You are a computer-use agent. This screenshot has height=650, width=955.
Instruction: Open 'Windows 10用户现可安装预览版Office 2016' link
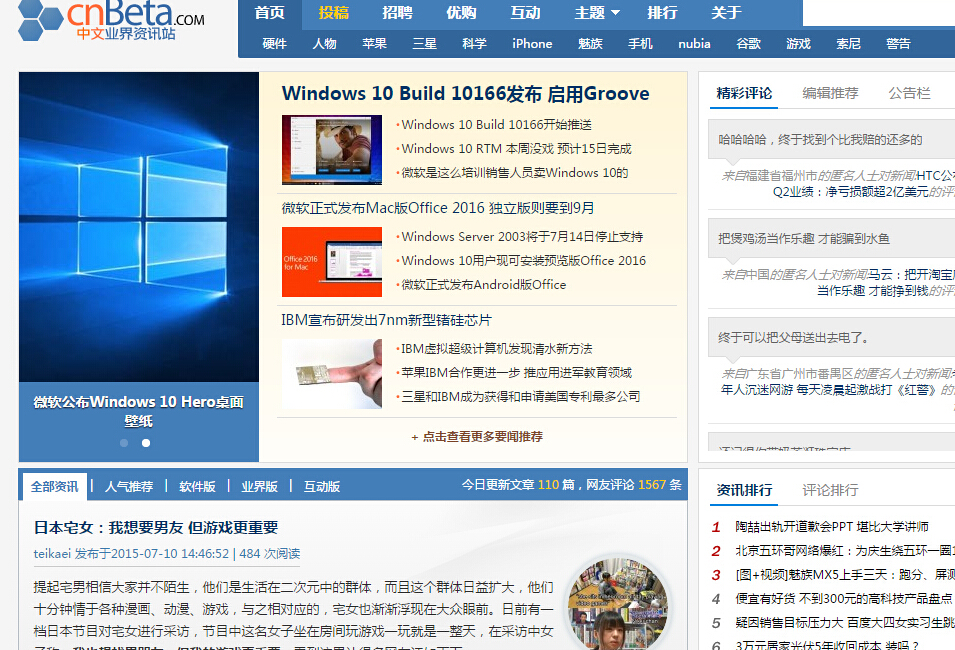524,261
